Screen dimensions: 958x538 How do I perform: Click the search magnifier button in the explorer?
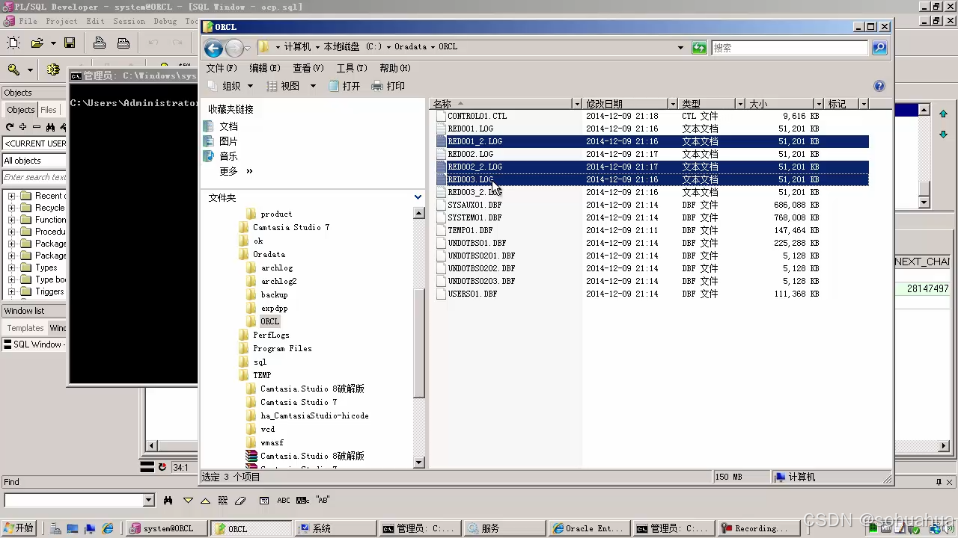coord(879,48)
